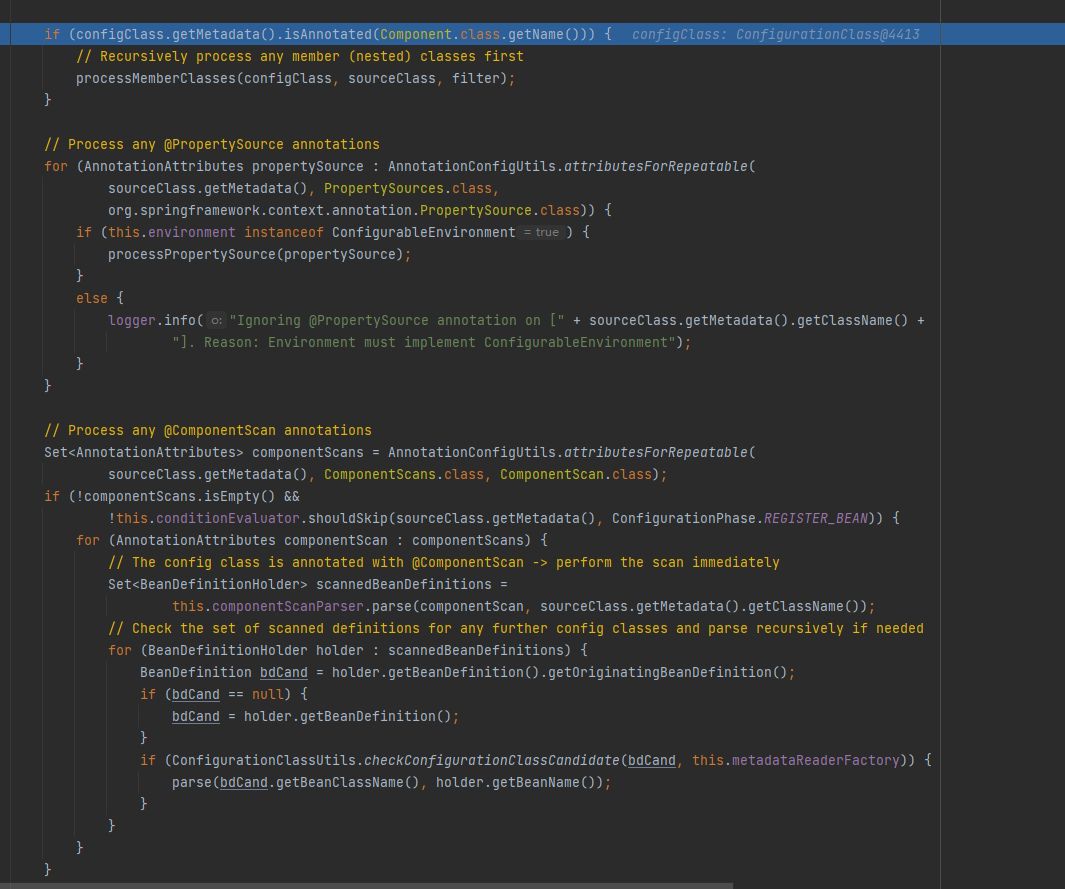Click 'ComponentScans' class reference with plural s

point(380,475)
